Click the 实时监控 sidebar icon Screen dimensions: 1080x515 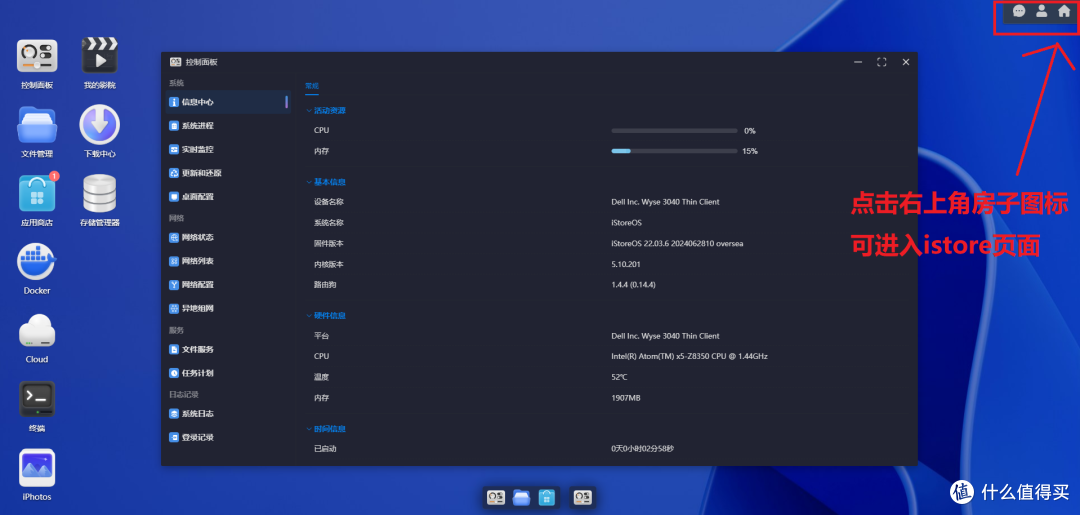pos(174,149)
